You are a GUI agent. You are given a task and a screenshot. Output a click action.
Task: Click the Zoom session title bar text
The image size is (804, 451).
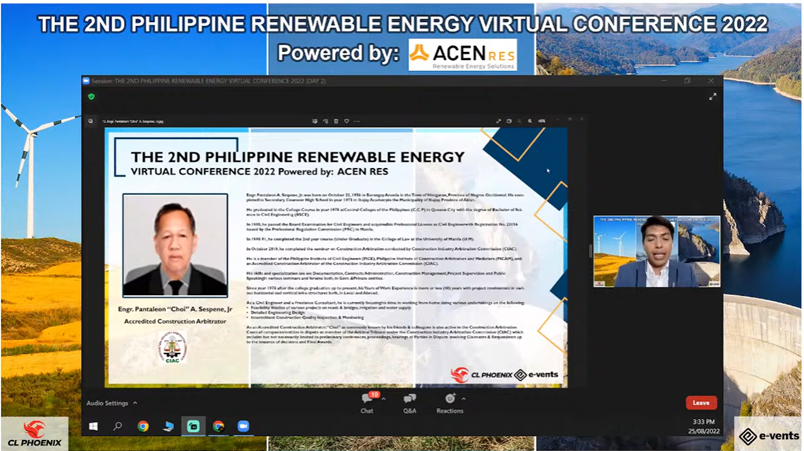click(209, 81)
